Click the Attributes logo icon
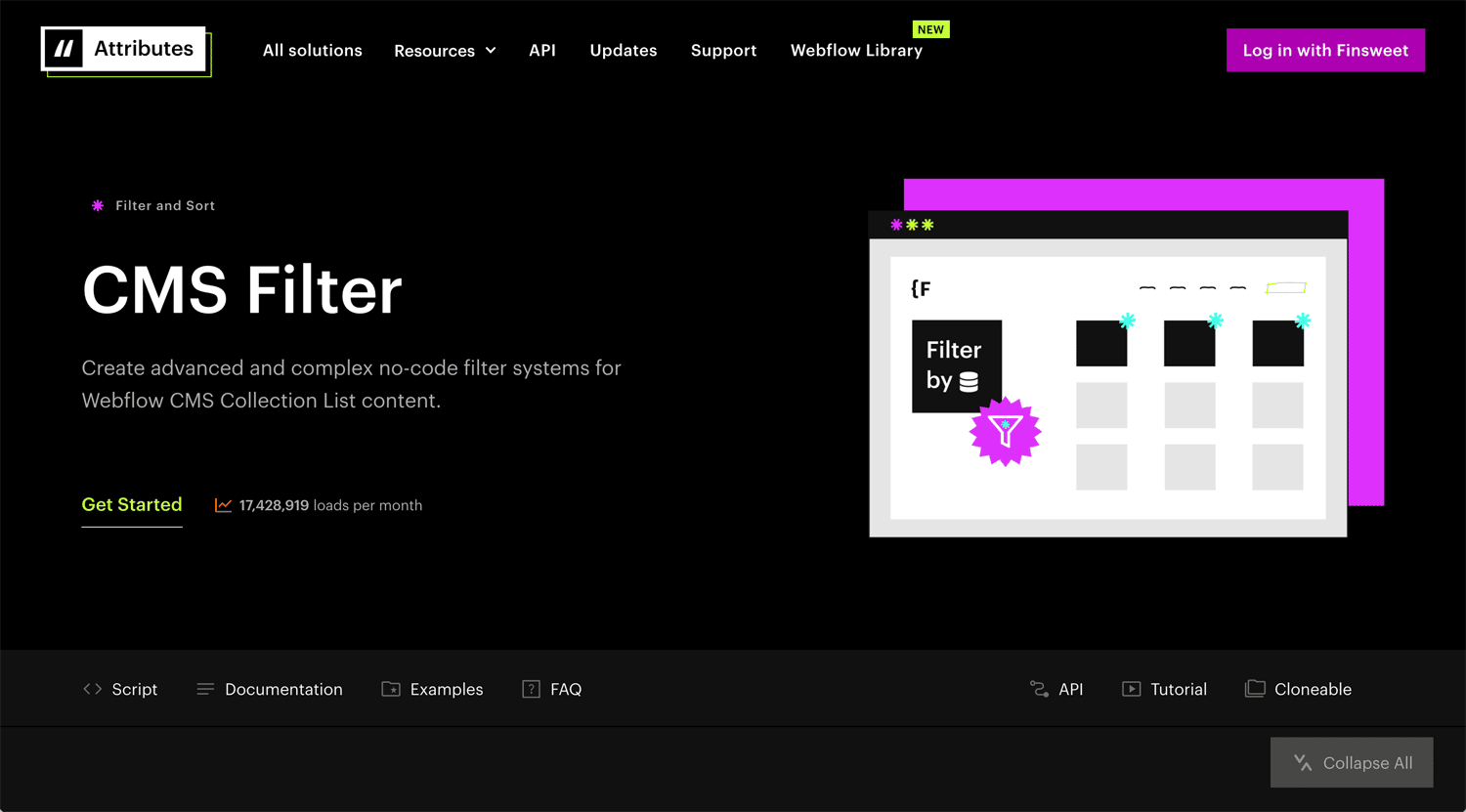The width and height of the screenshot is (1466, 812). [65, 49]
